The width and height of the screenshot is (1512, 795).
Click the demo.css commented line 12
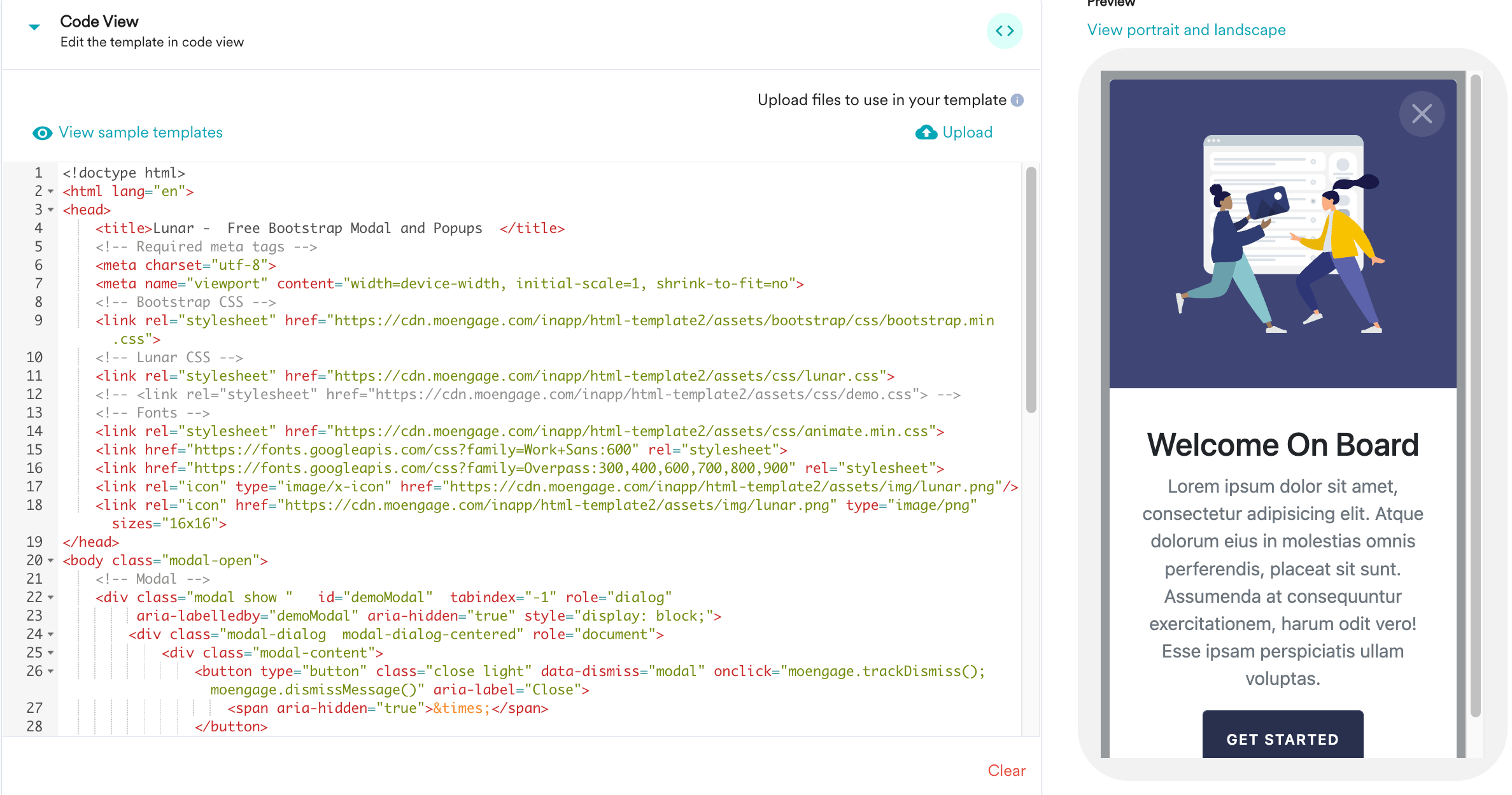tap(528, 394)
